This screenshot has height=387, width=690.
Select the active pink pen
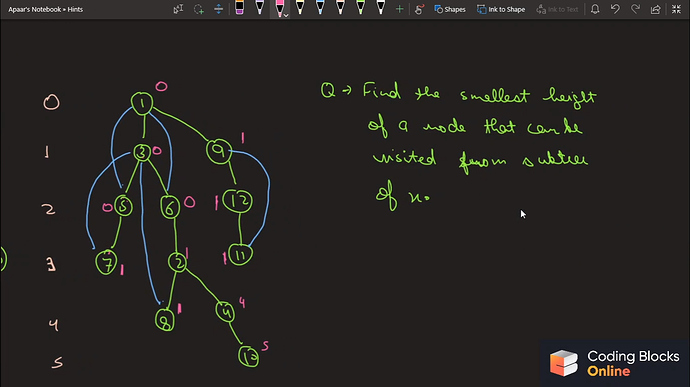tap(279, 8)
